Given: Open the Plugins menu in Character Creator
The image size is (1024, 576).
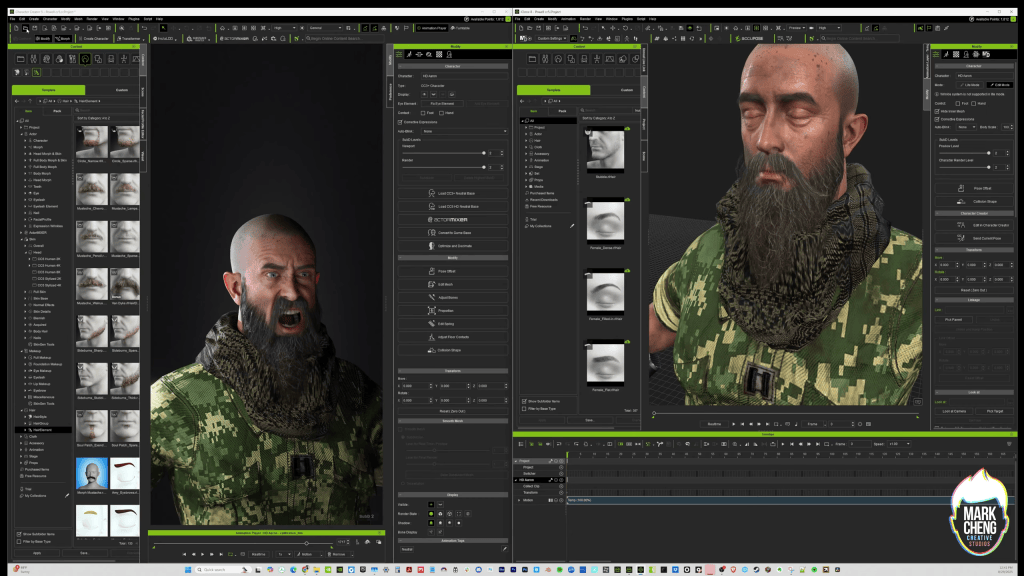Looking at the screenshot, I should tap(134, 19).
